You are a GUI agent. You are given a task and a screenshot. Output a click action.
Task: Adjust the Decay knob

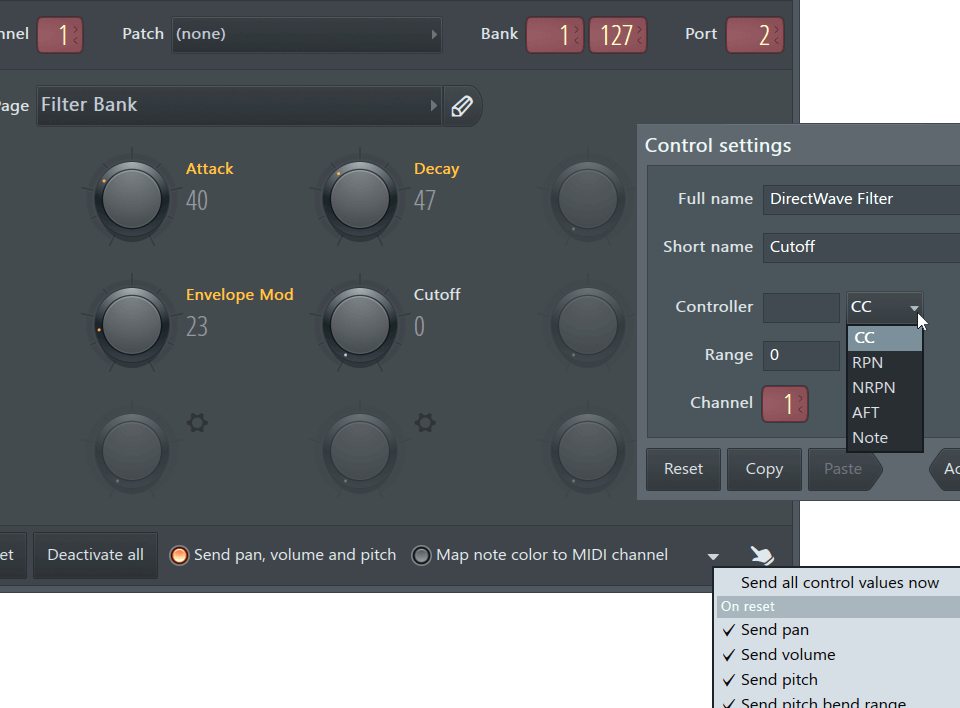click(x=359, y=197)
